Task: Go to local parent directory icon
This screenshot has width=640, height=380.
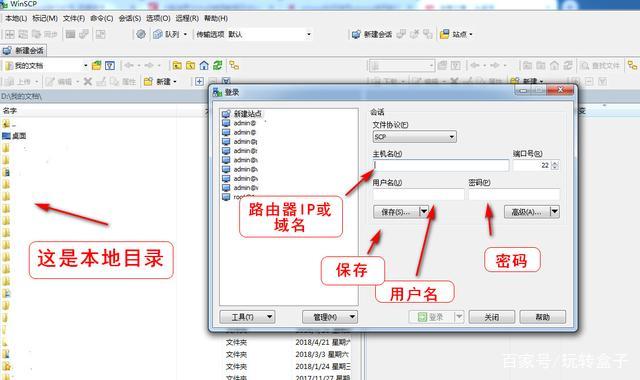Action: pyautogui.click(x=177, y=65)
